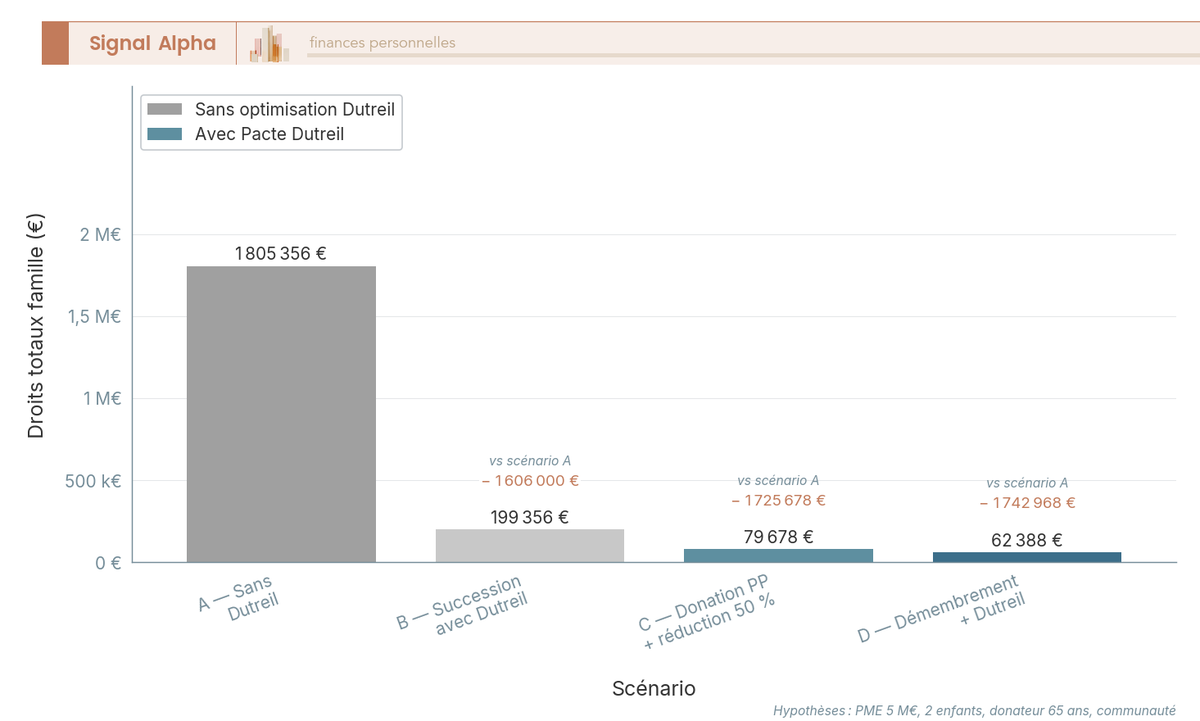Click the axis tick label 500 k€
This screenshot has width=1200, height=721.
(x=93, y=481)
